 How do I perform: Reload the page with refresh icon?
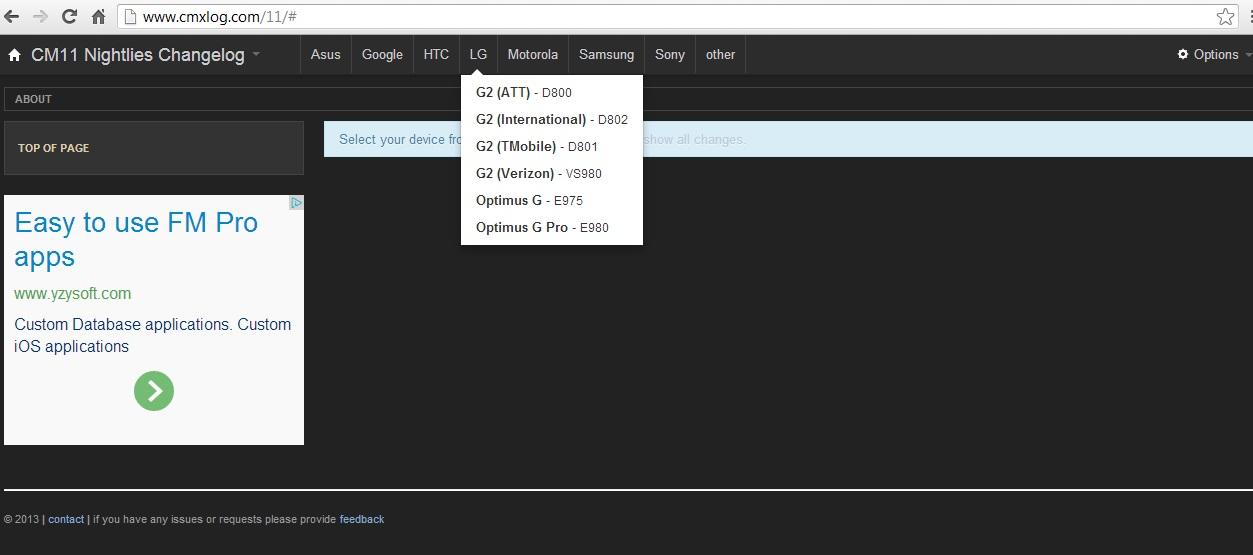pos(69,16)
